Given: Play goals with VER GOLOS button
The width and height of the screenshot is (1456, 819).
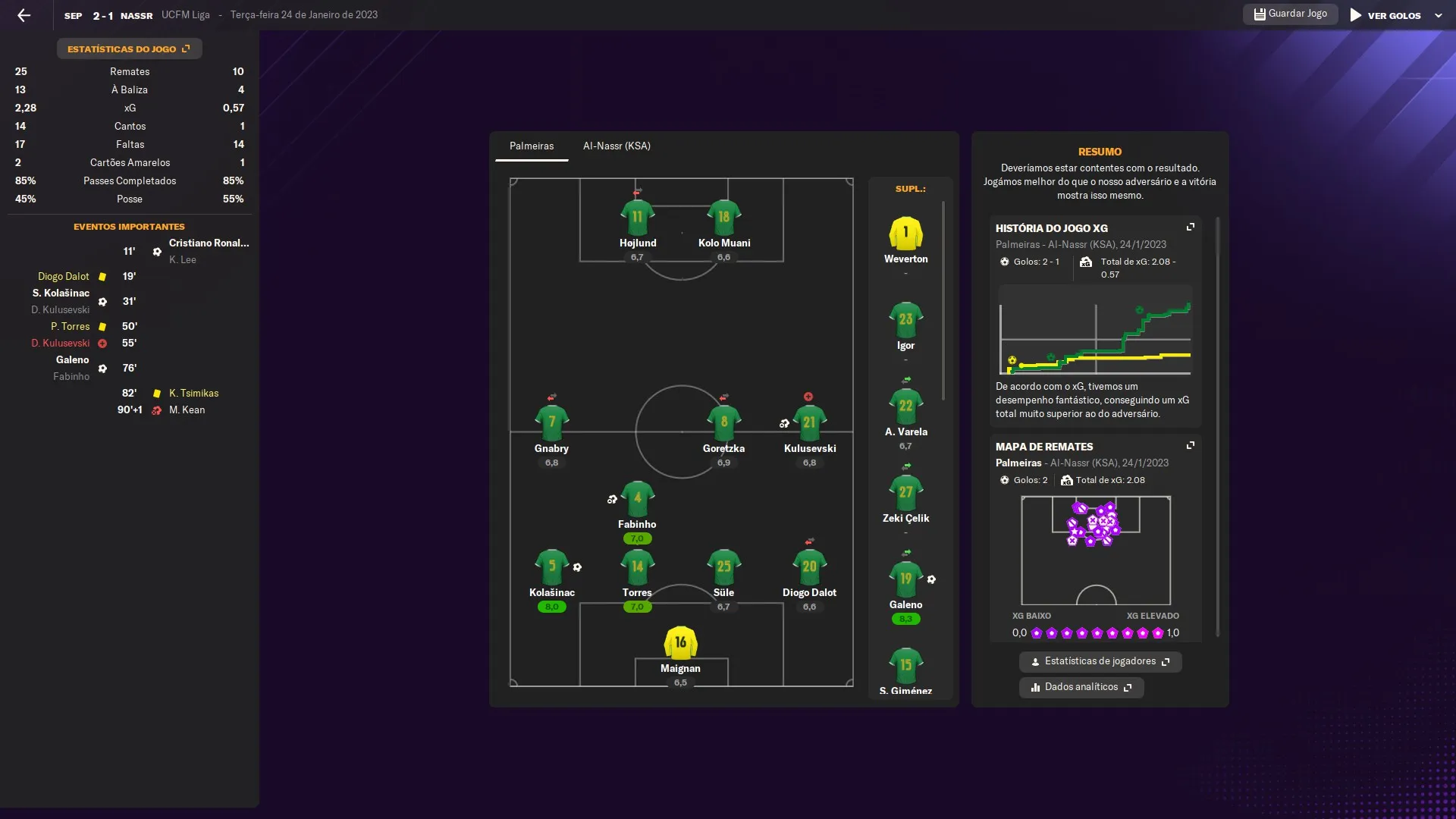Looking at the screenshot, I should point(1386,15).
